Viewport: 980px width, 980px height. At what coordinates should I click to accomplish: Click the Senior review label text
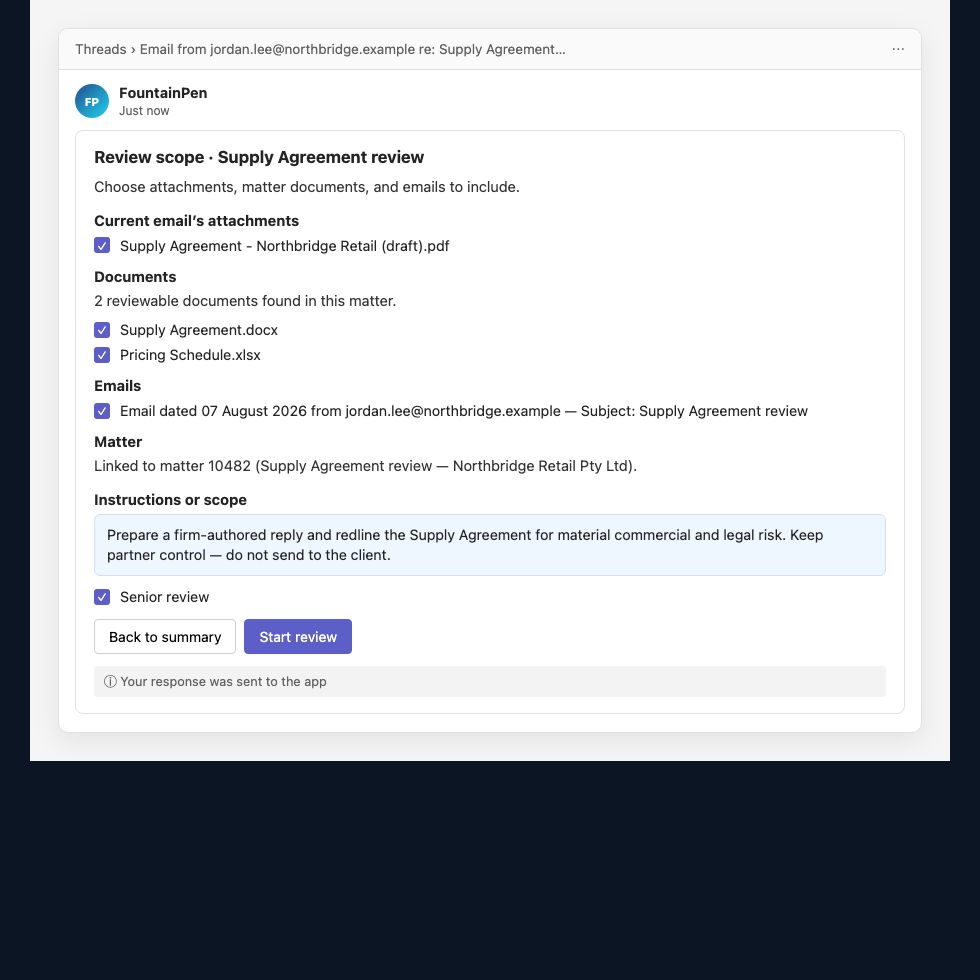164,597
